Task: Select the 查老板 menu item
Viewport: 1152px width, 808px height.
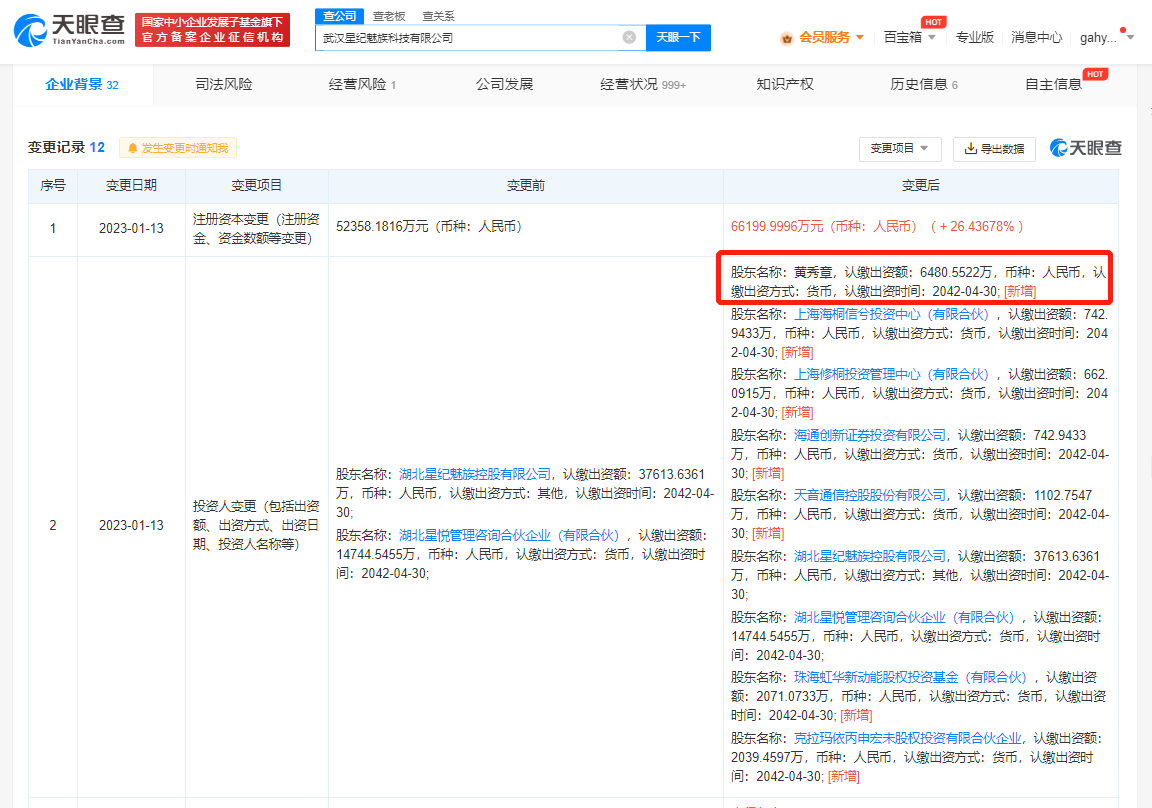Action: tap(390, 15)
